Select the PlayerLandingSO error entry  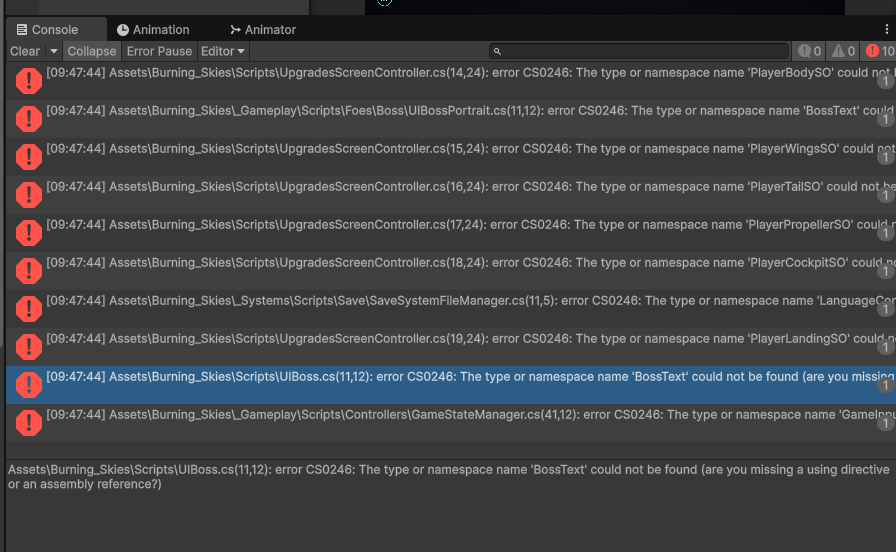451,346
